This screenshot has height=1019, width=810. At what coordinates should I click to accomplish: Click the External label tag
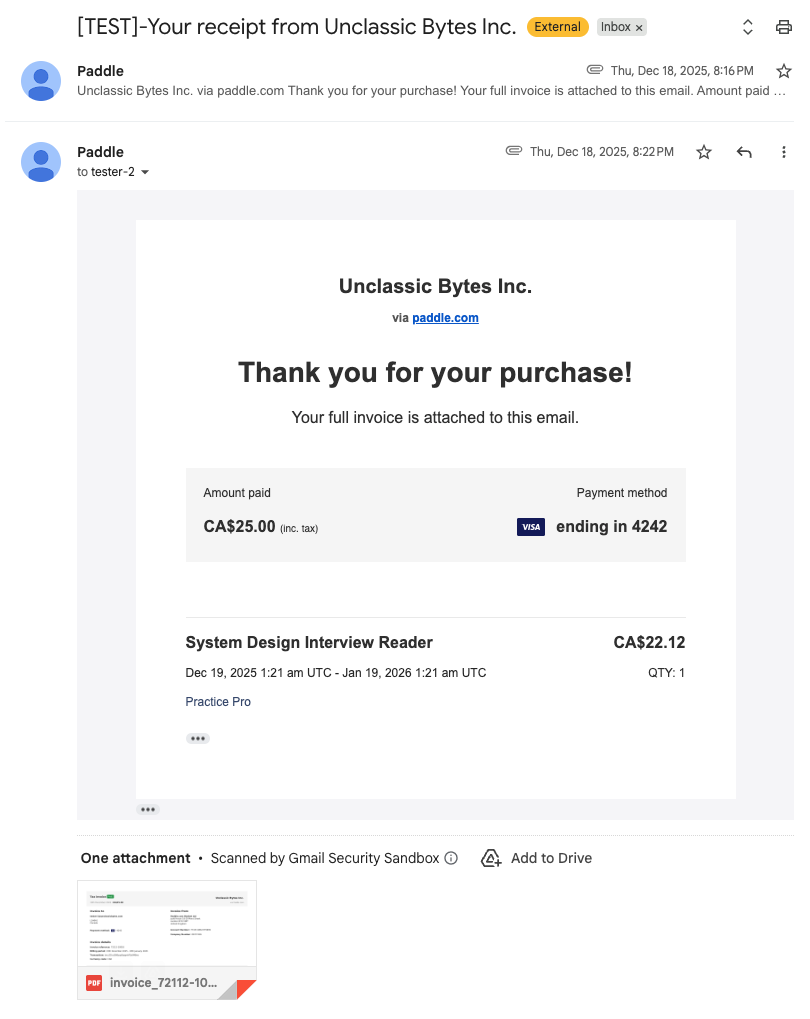[557, 27]
